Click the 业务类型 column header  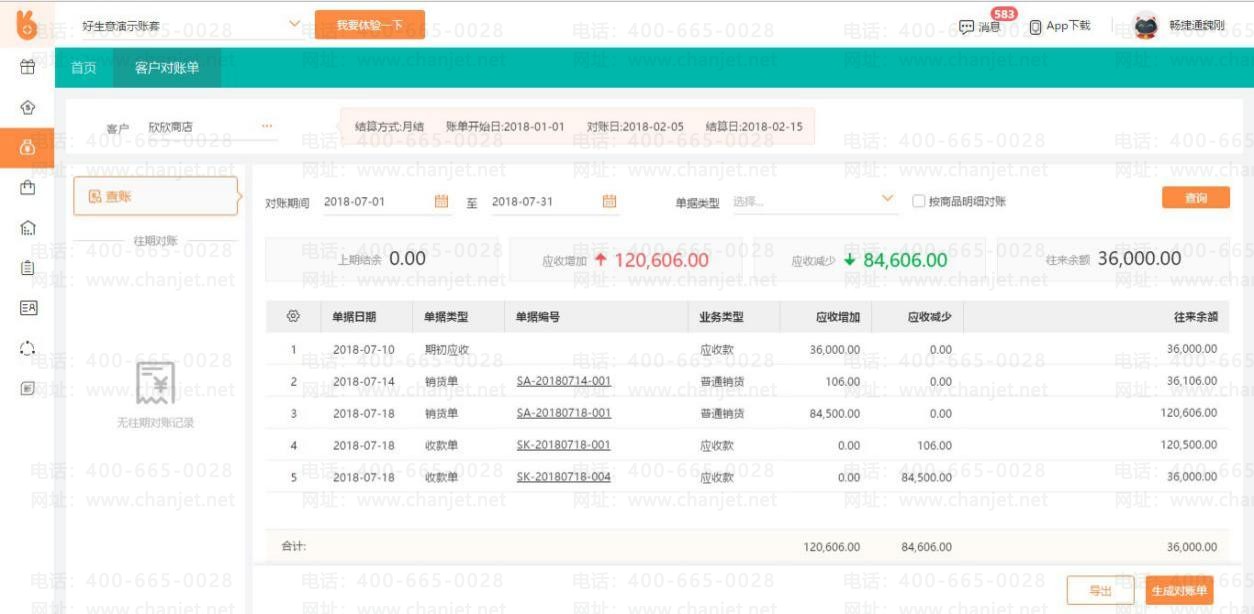(722, 317)
